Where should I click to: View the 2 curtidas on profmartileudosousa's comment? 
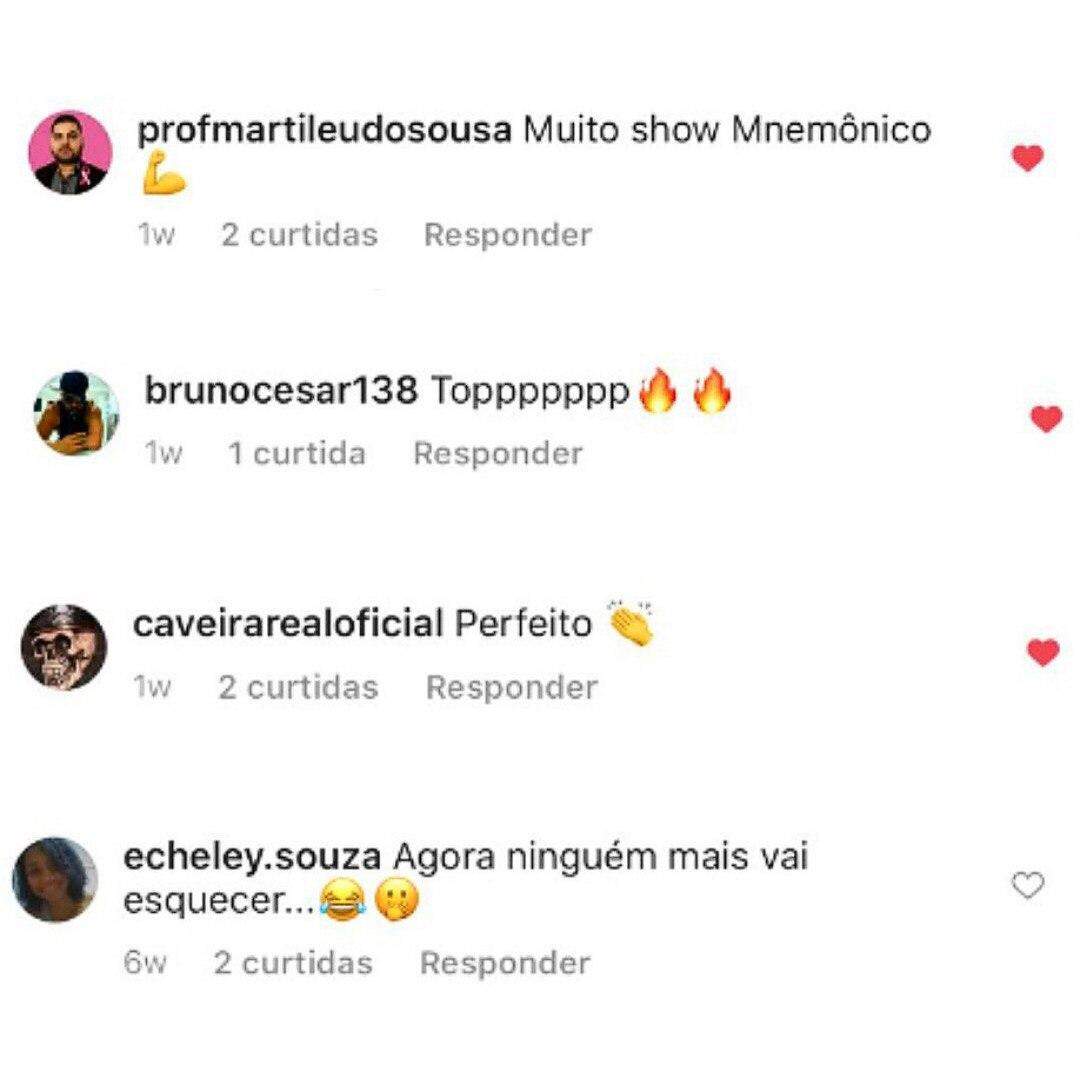300,236
